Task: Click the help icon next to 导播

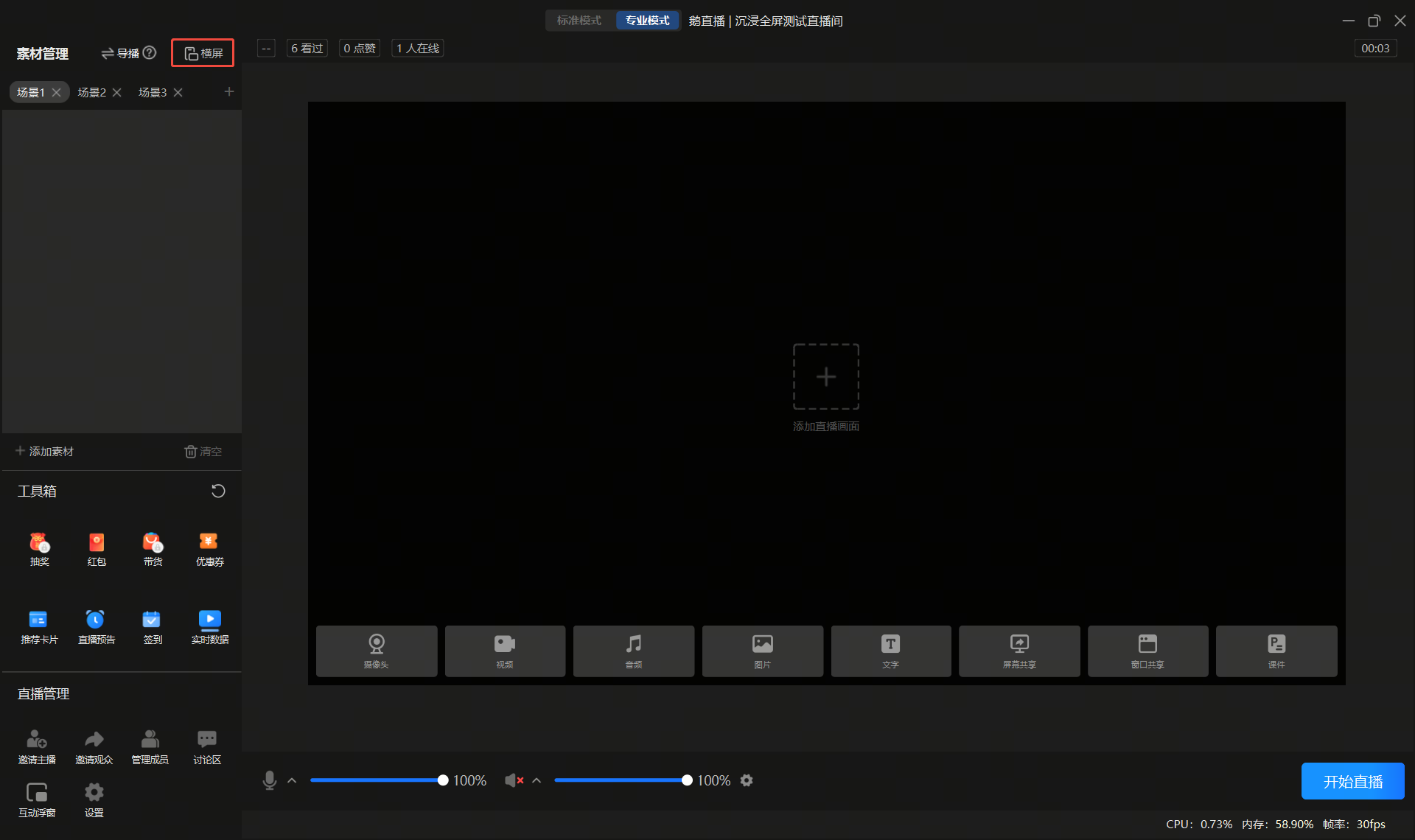Action: (150, 53)
